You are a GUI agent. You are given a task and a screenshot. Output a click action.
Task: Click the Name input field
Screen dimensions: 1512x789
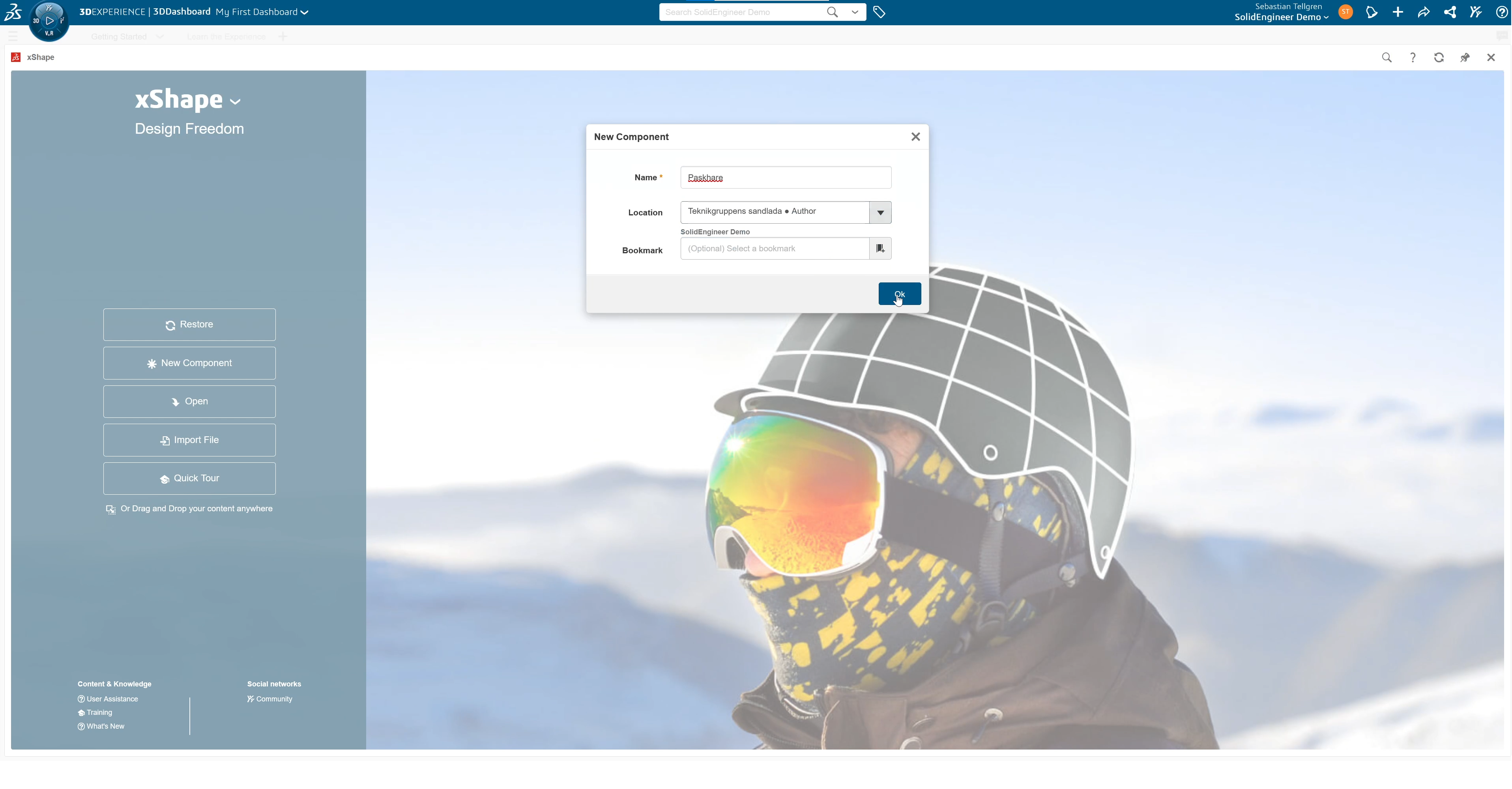[x=785, y=177]
